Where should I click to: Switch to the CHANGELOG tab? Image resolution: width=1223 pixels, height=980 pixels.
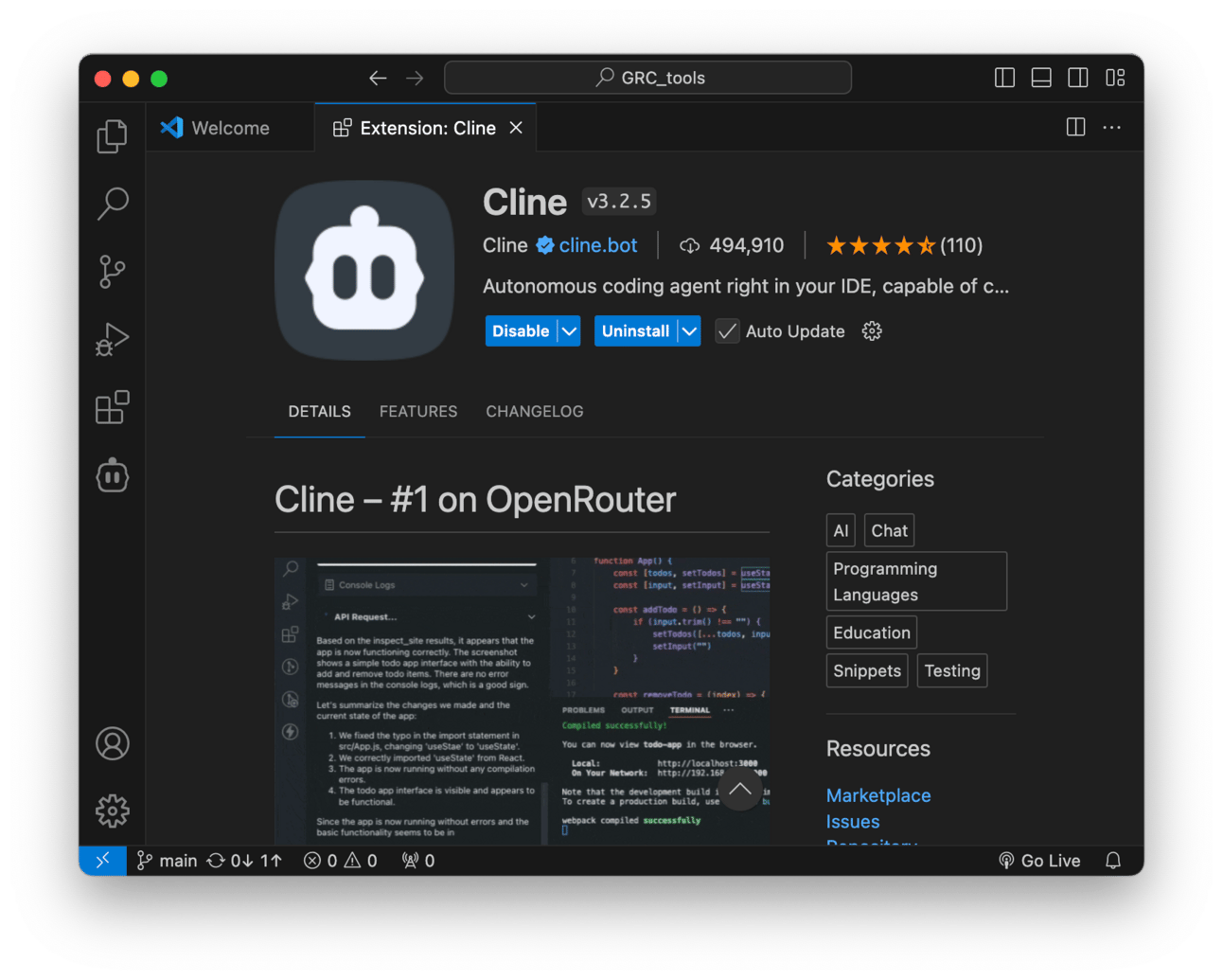535,411
